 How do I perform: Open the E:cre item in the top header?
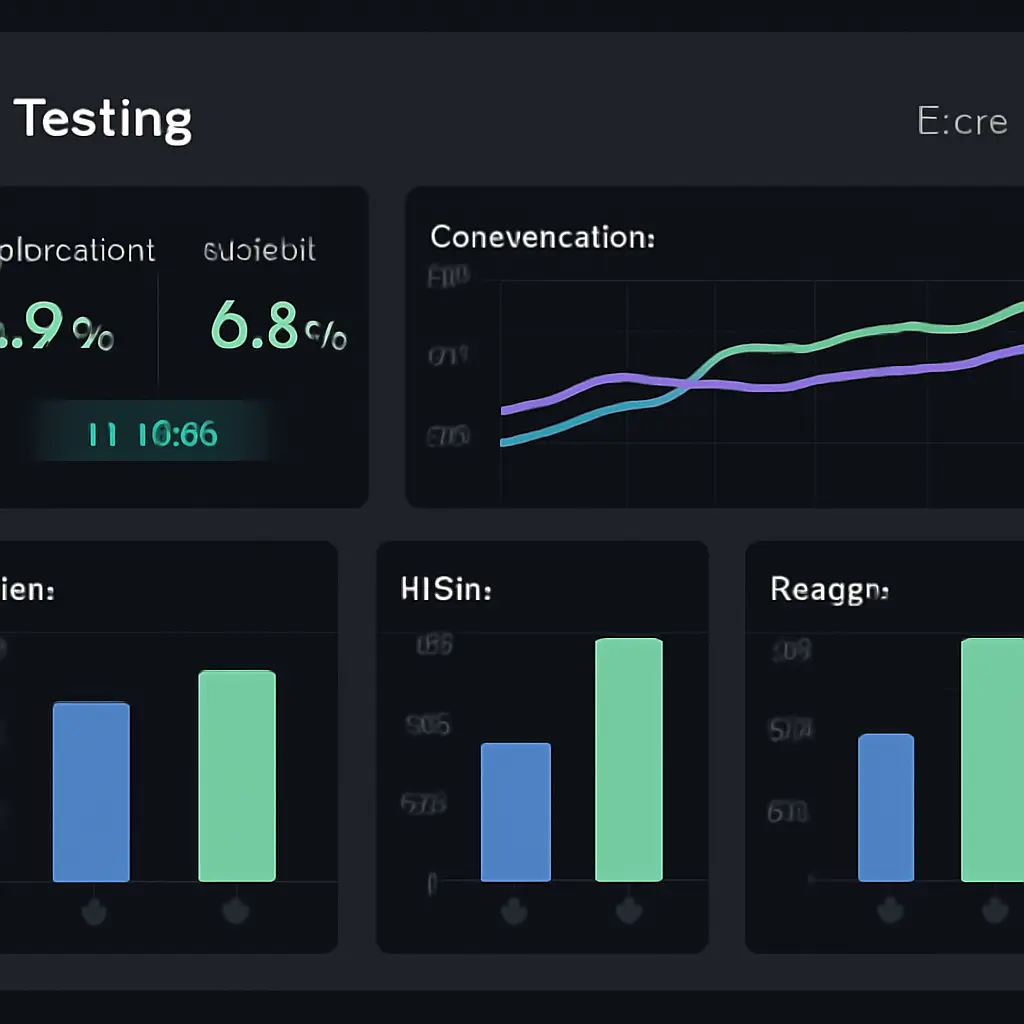click(961, 120)
